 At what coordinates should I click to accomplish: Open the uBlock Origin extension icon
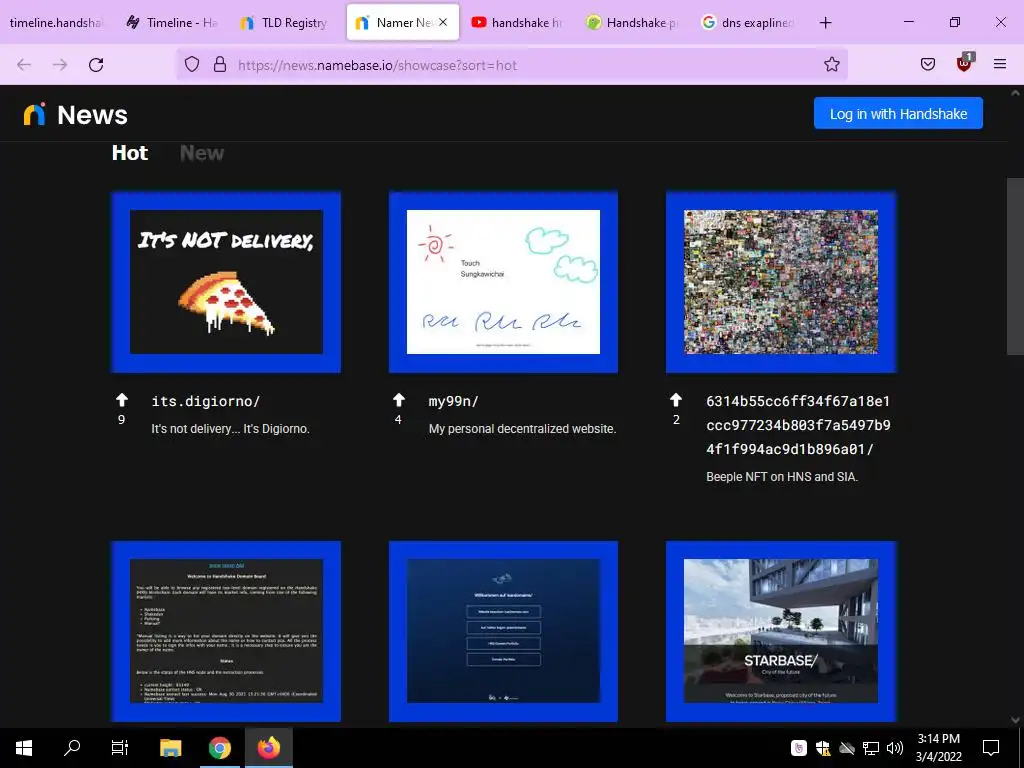[964, 63]
